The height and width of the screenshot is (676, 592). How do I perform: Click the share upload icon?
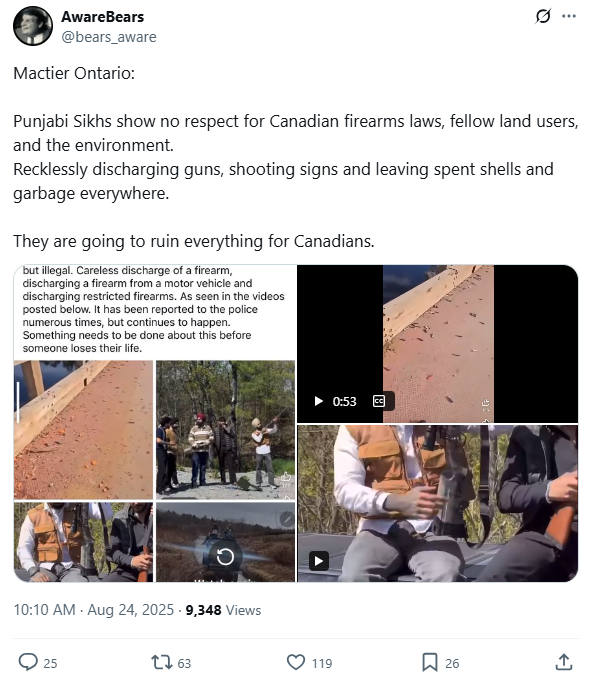tap(564, 662)
